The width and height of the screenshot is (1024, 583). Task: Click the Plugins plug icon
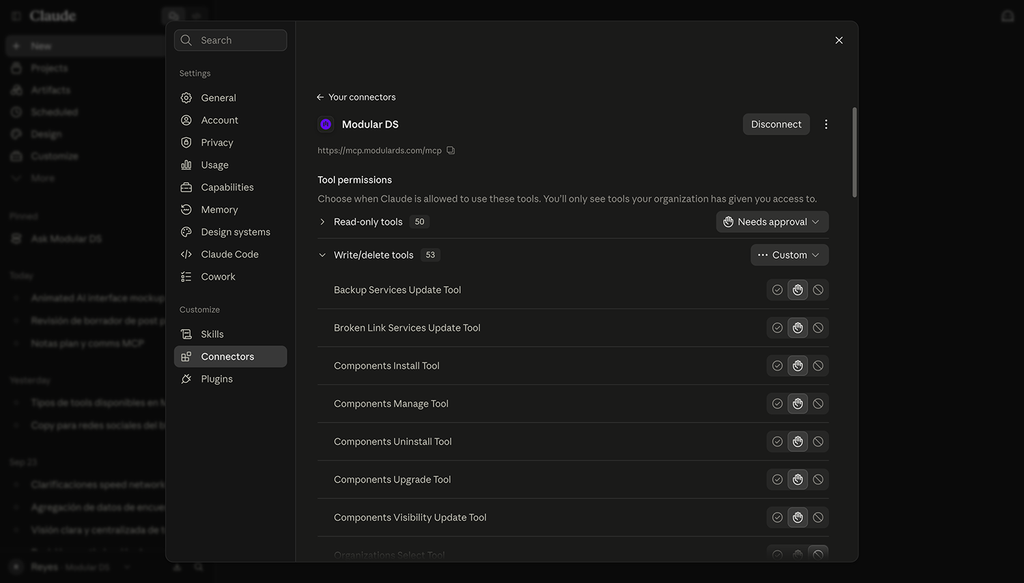click(x=186, y=379)
